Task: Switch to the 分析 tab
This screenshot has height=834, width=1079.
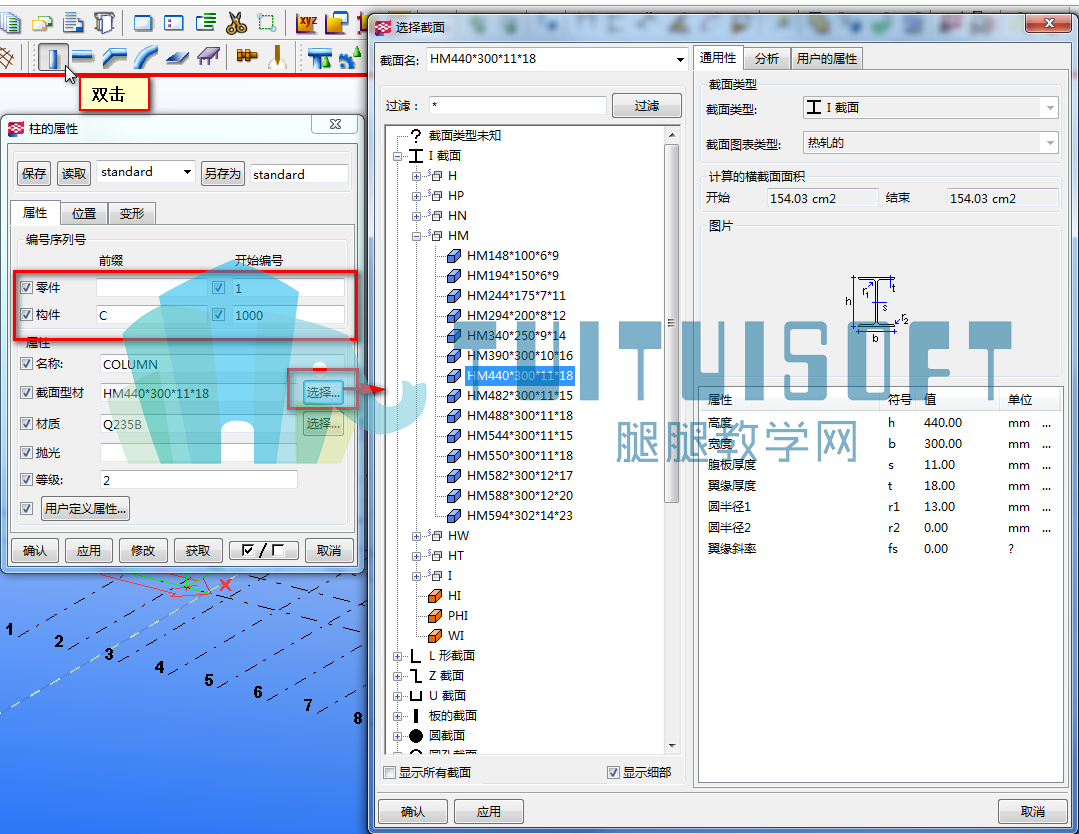Action: coord(767,58)
